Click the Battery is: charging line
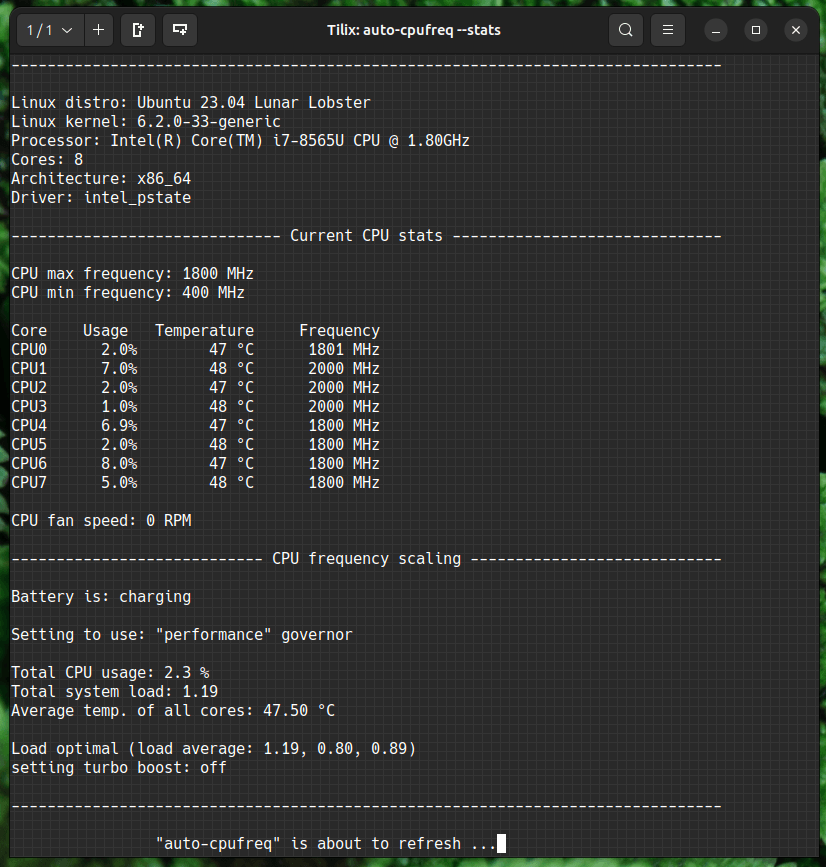The width and height of the screenshot is (826, 867). [101, 597]
